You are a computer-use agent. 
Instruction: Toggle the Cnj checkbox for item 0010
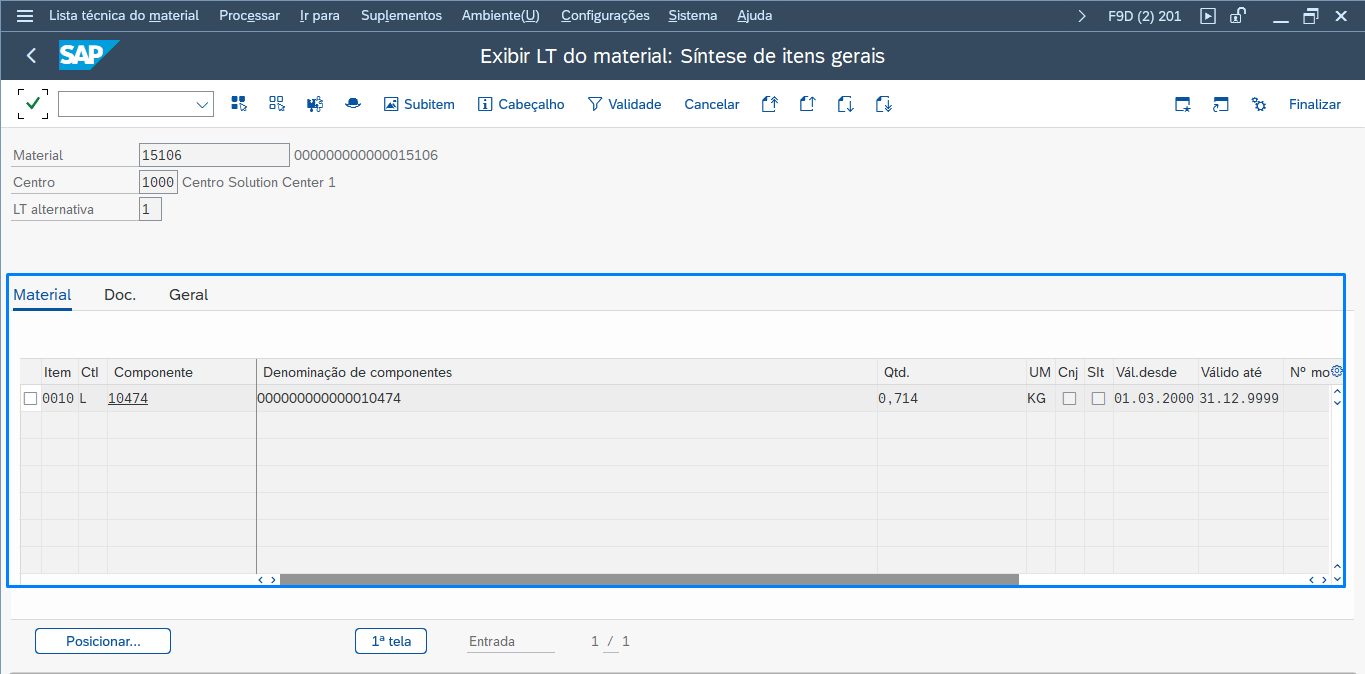point(1069,398)
